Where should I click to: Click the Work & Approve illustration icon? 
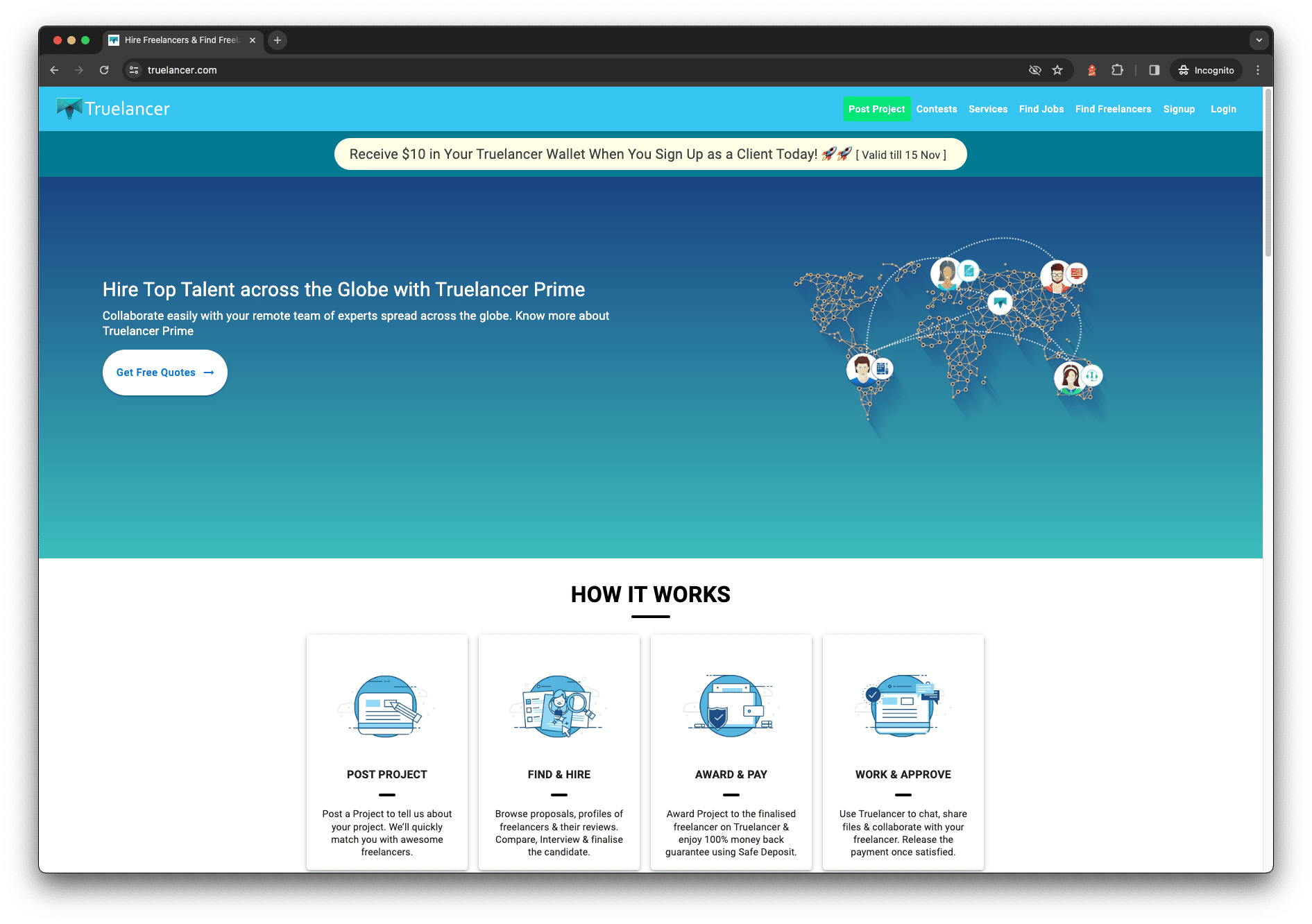[x=903, y=706]
